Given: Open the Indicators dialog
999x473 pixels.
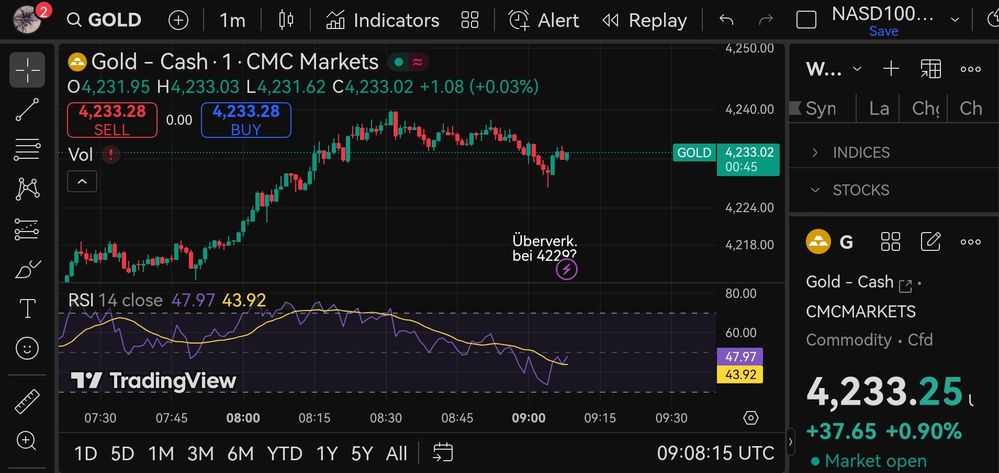Looking at the screenshot, I should (382, 20).
